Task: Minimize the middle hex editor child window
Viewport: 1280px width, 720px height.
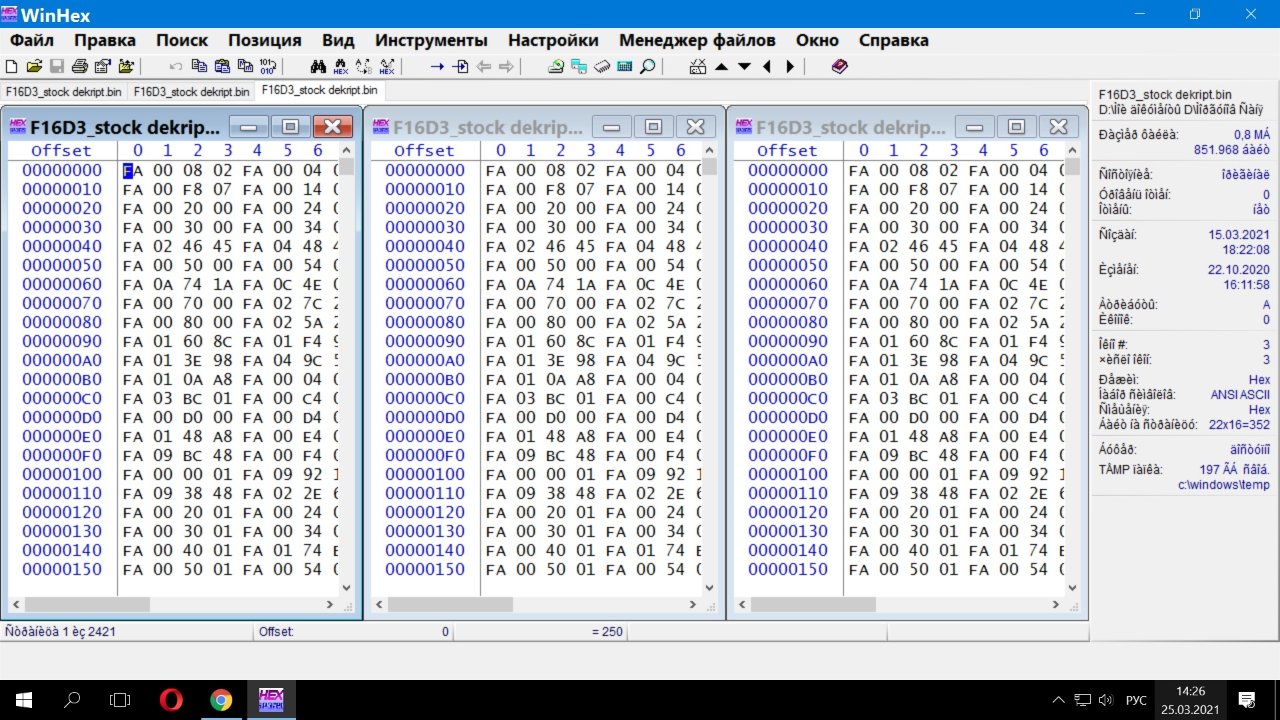Action: pyautogui.click(x=611, y=126)
